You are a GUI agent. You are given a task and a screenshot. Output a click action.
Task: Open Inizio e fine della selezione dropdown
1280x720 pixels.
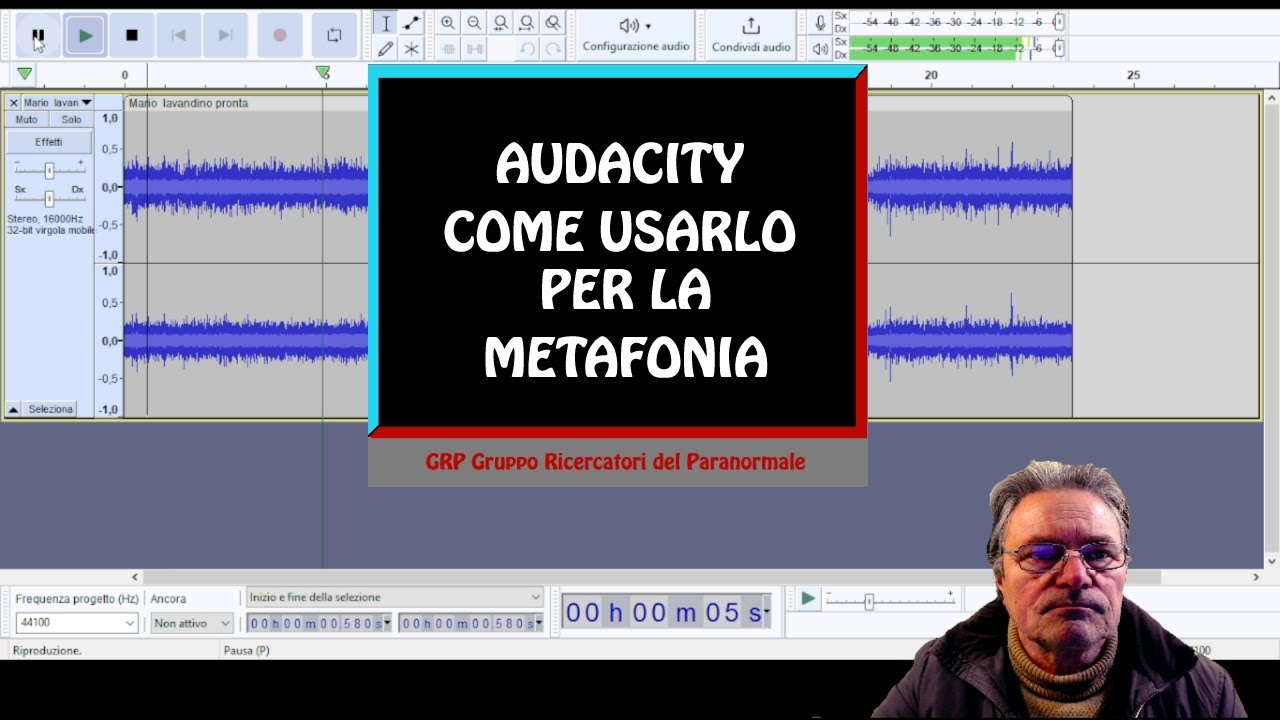click(x=394, y=597)
